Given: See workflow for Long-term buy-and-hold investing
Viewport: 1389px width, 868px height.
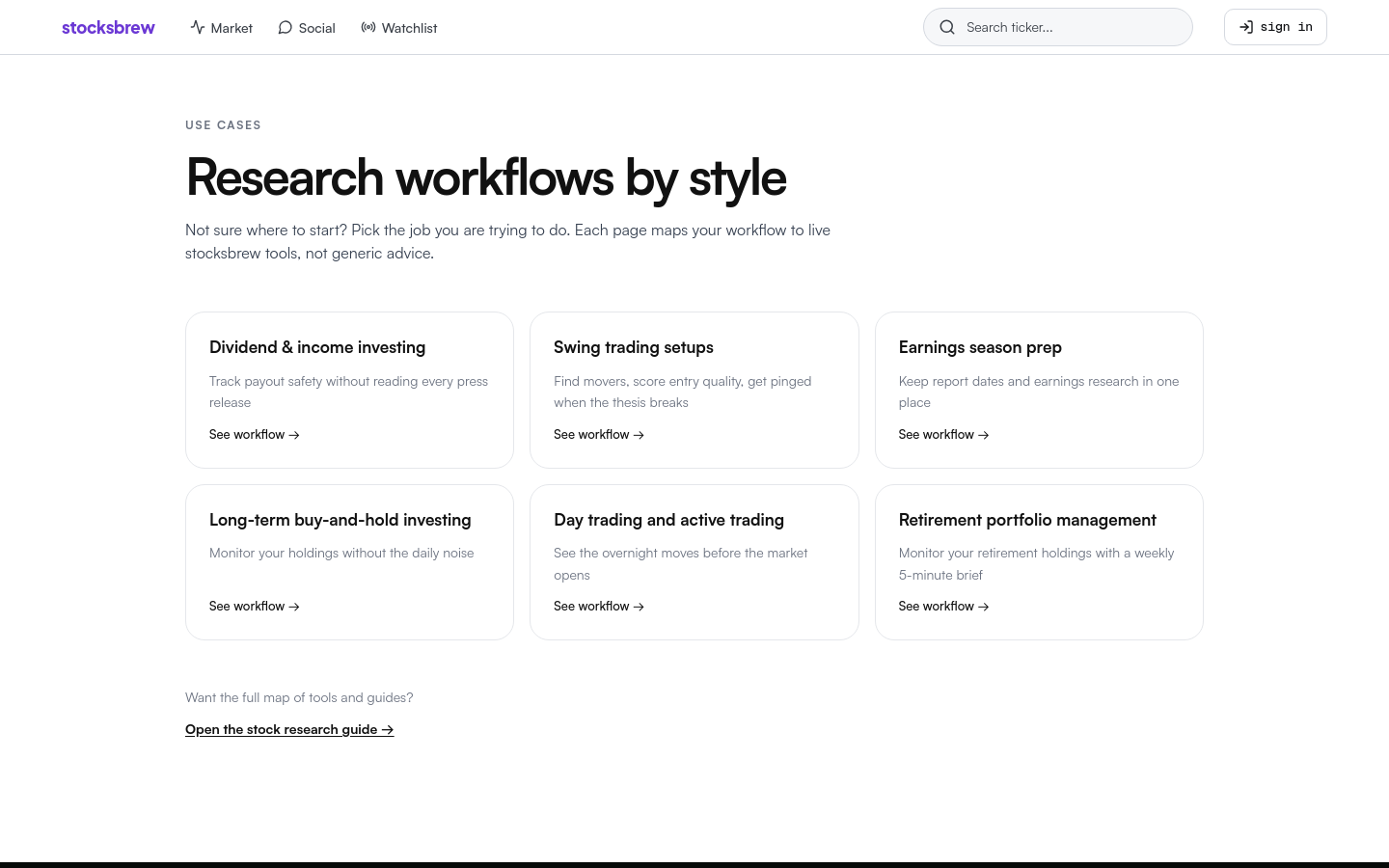Looking at the screenshot, I should click(255, 607).
